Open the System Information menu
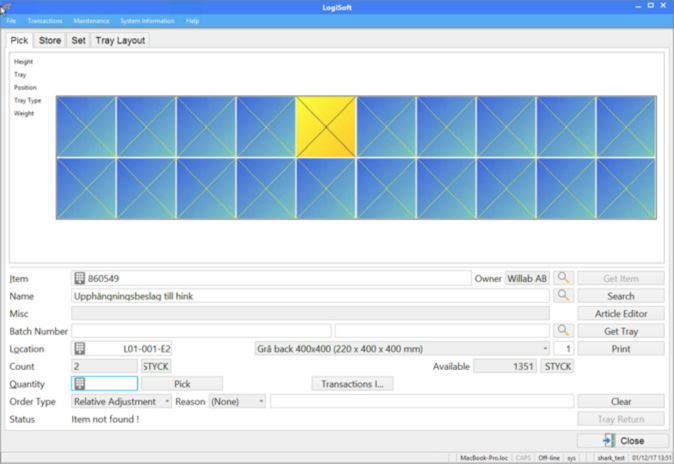Image resolution: width=674 pixels, height=464 pixels. 147,21
